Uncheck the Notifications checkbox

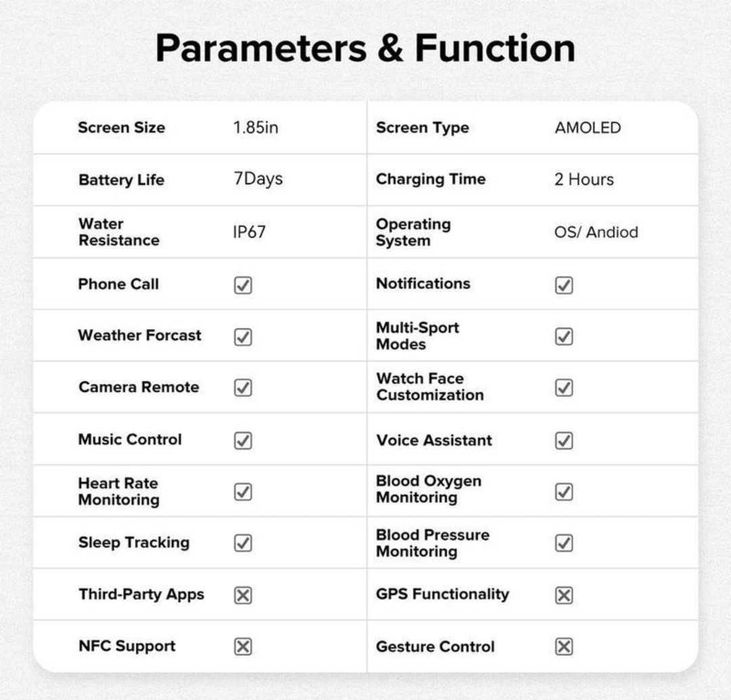click(x=564, y=285)
